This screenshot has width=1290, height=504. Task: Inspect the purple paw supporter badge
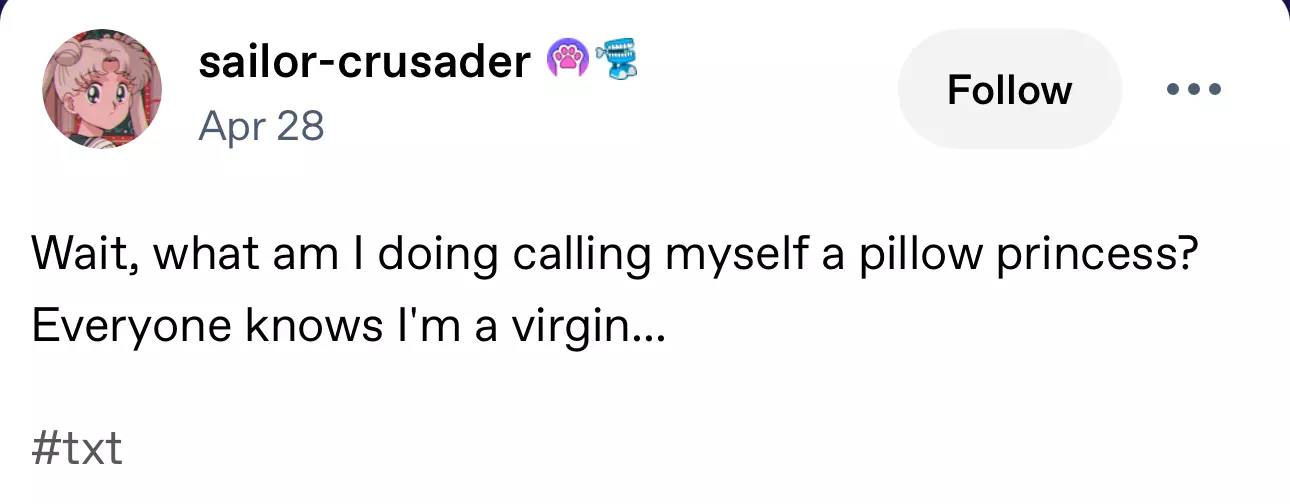(566, 62)
